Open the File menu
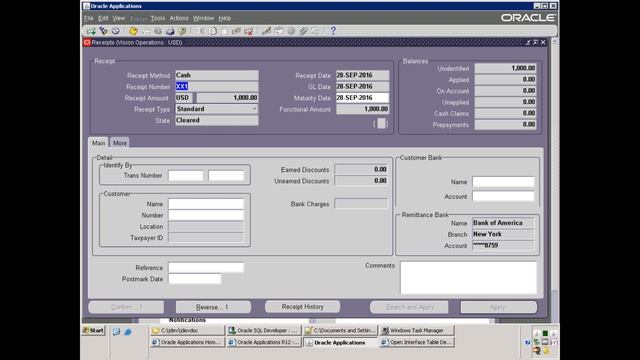640x360 pixels. tap(89, 18)
